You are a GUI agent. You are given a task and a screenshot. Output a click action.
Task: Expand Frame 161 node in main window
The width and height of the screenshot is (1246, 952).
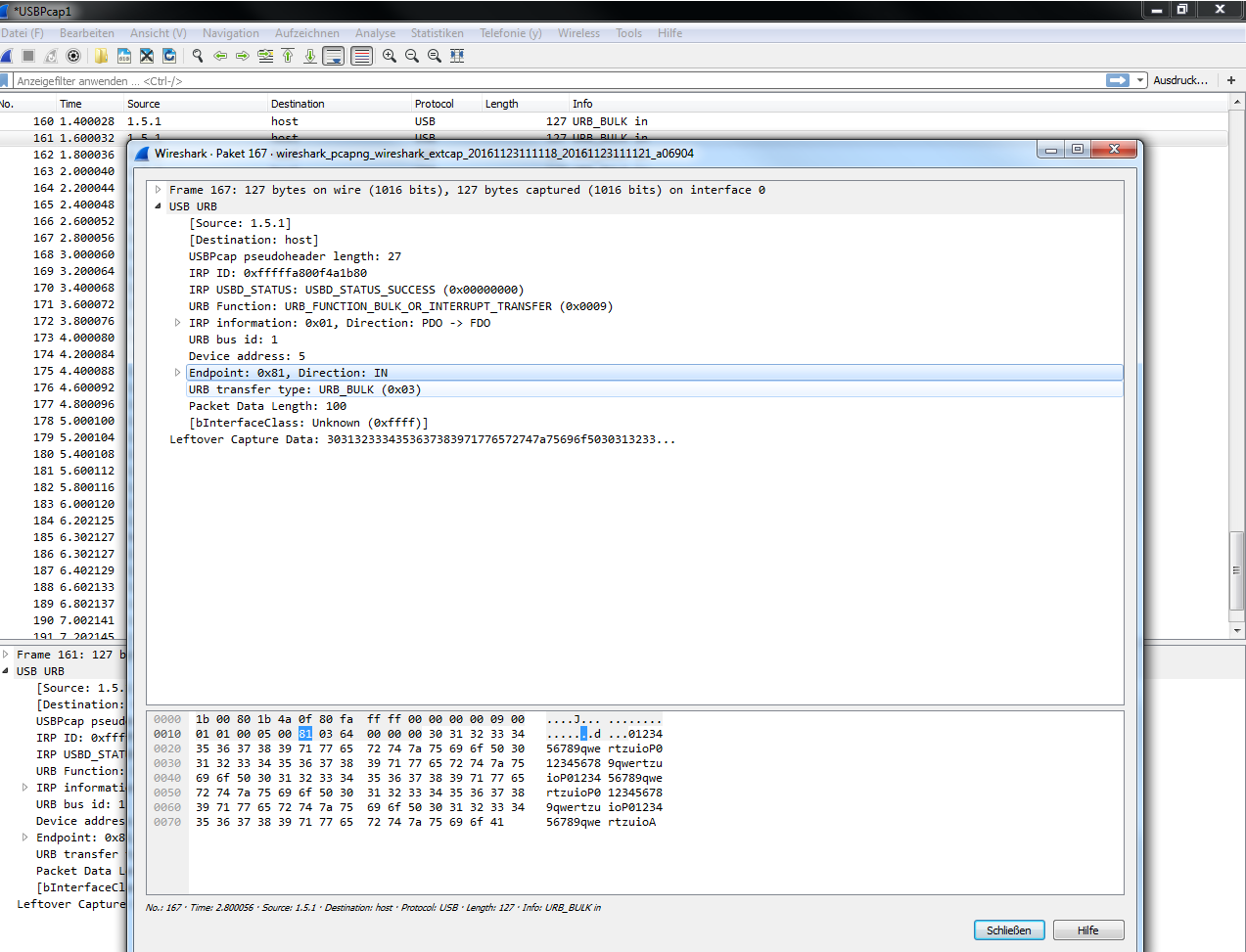click(x=5, y=655)
